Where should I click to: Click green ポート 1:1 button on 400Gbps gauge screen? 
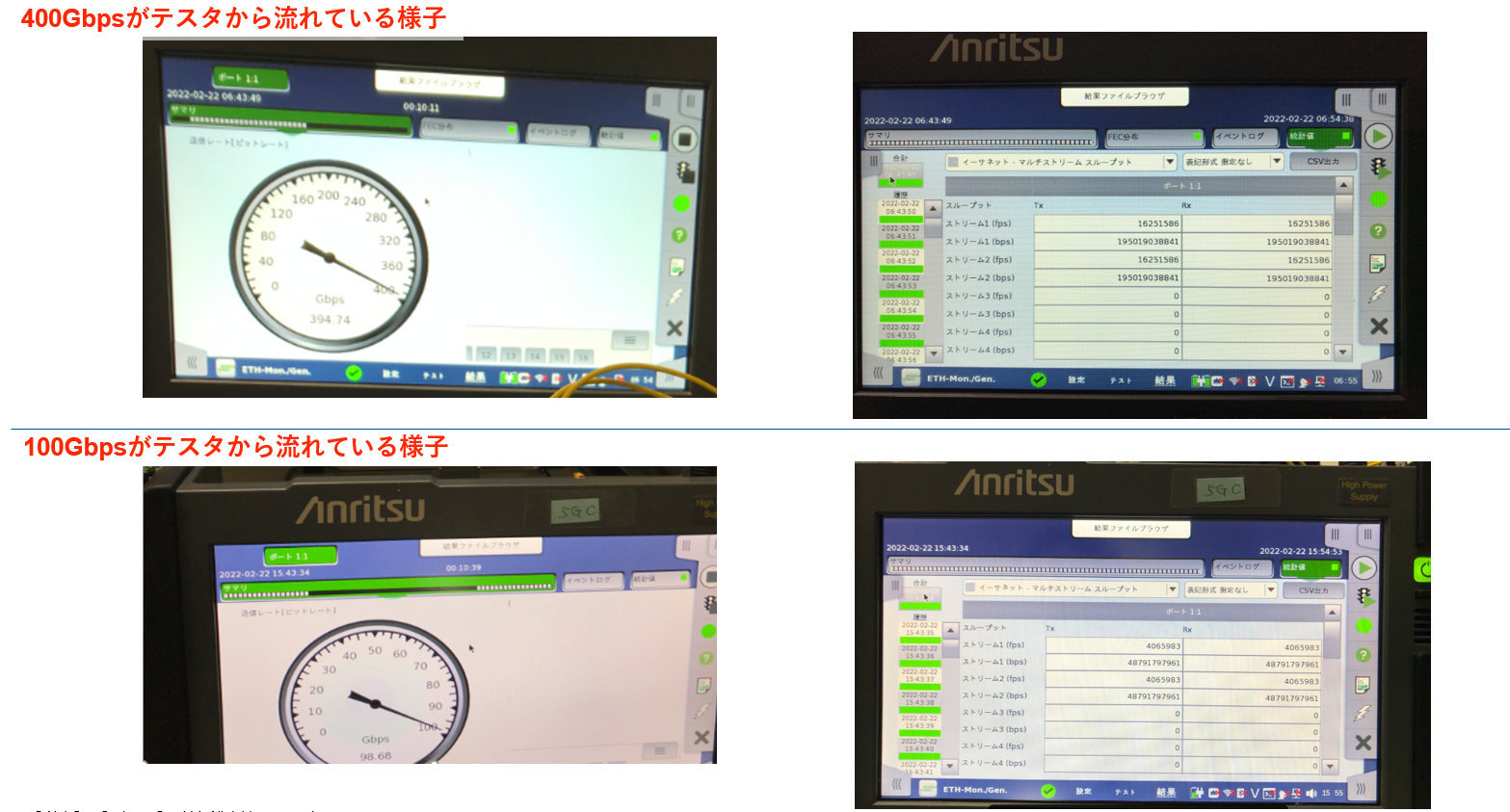[251, 78]
